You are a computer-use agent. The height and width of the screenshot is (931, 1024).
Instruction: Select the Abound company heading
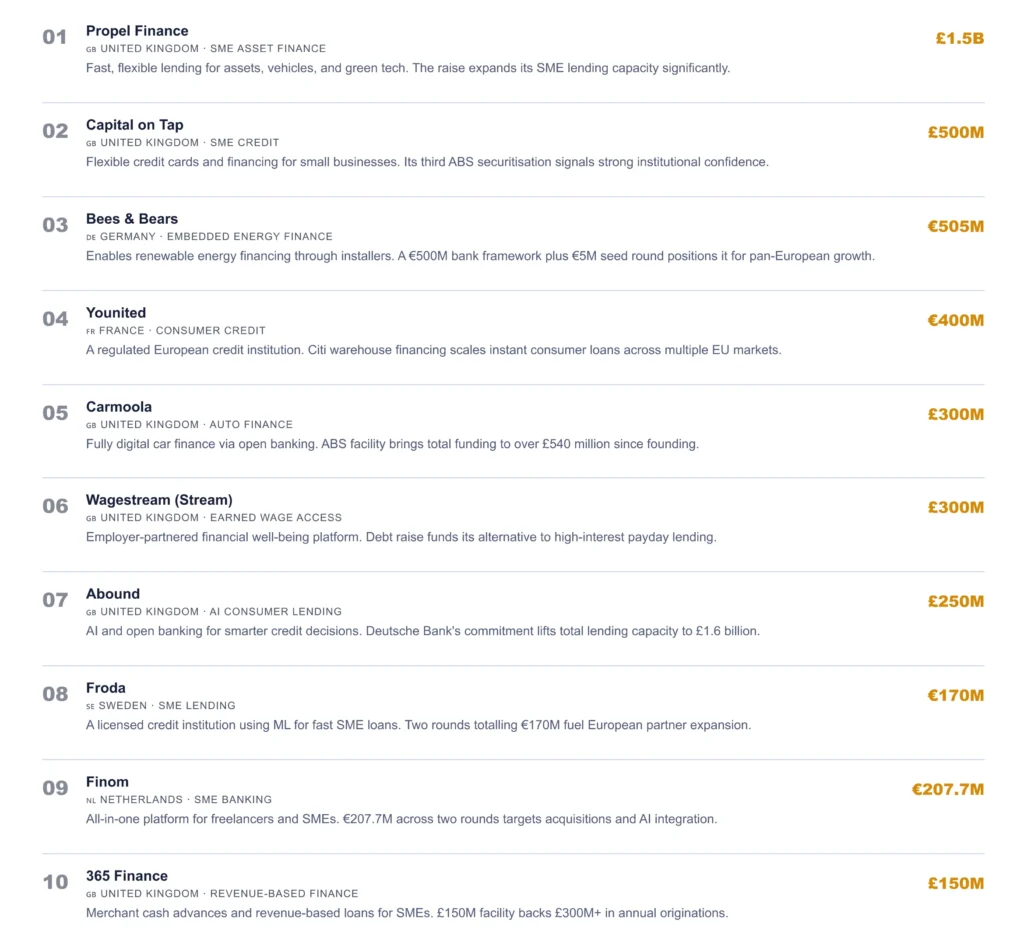tap(113, 594)
